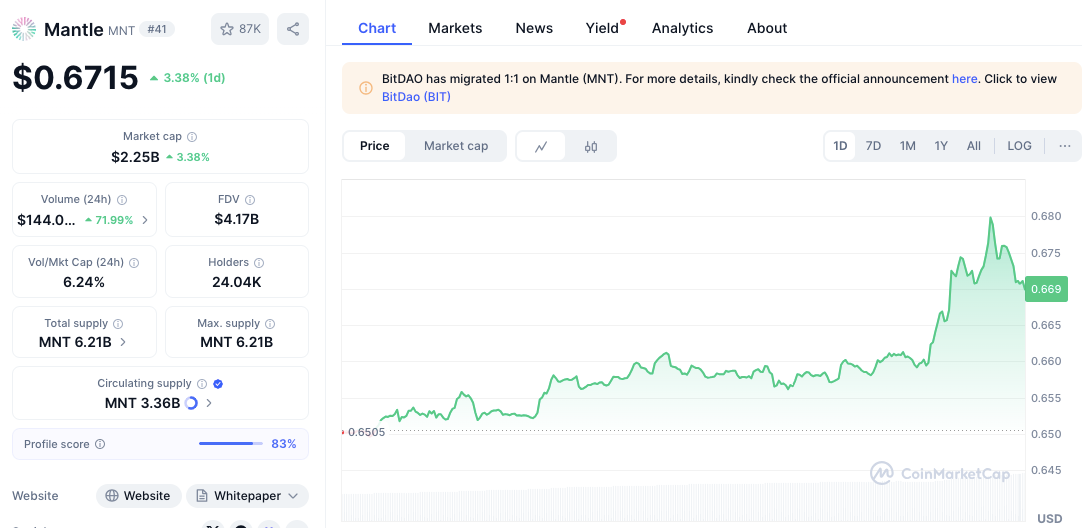Toggle LOG scale on chart

coord(1019,146)
